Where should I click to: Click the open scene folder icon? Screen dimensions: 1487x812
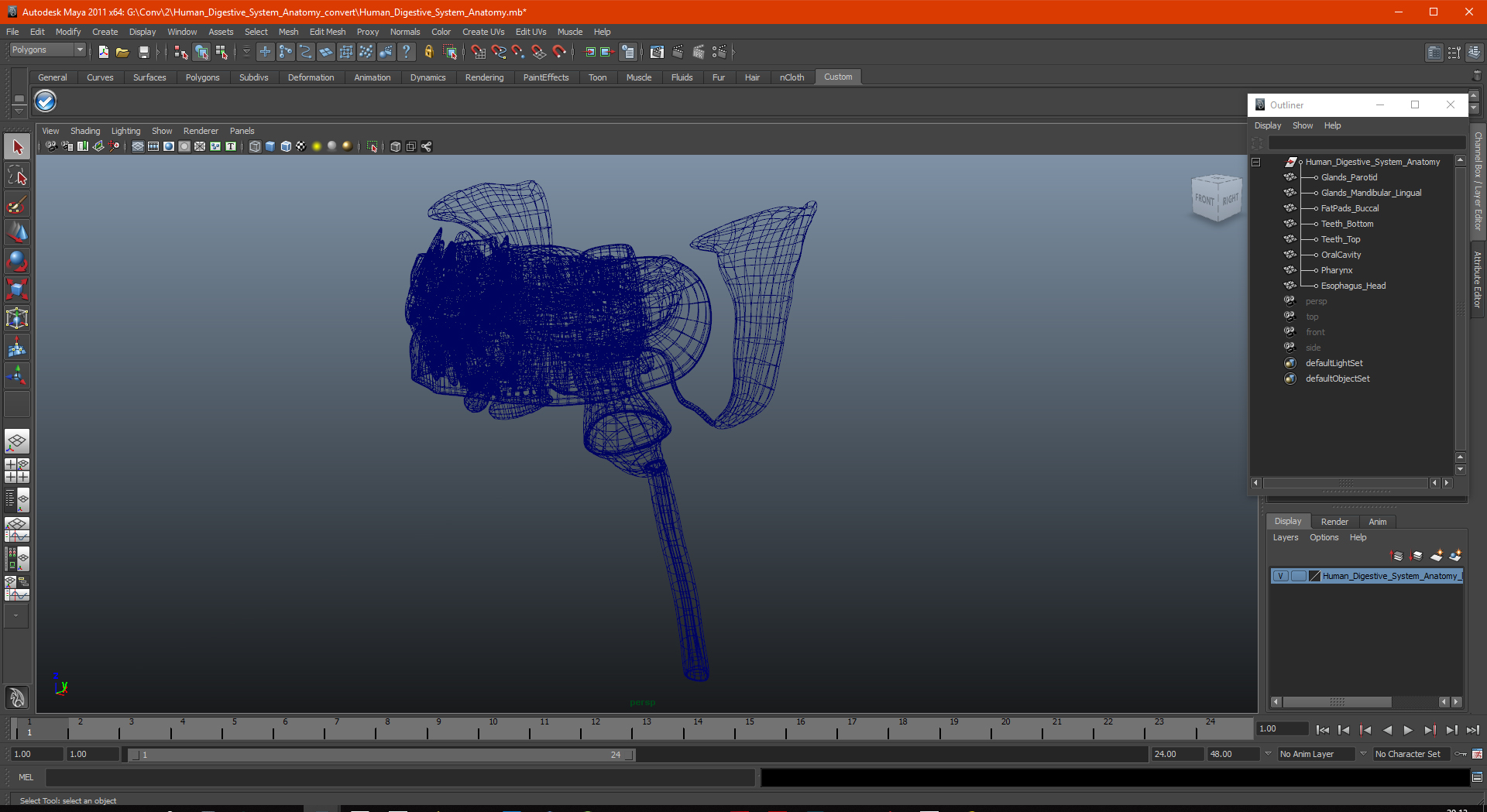122,52
